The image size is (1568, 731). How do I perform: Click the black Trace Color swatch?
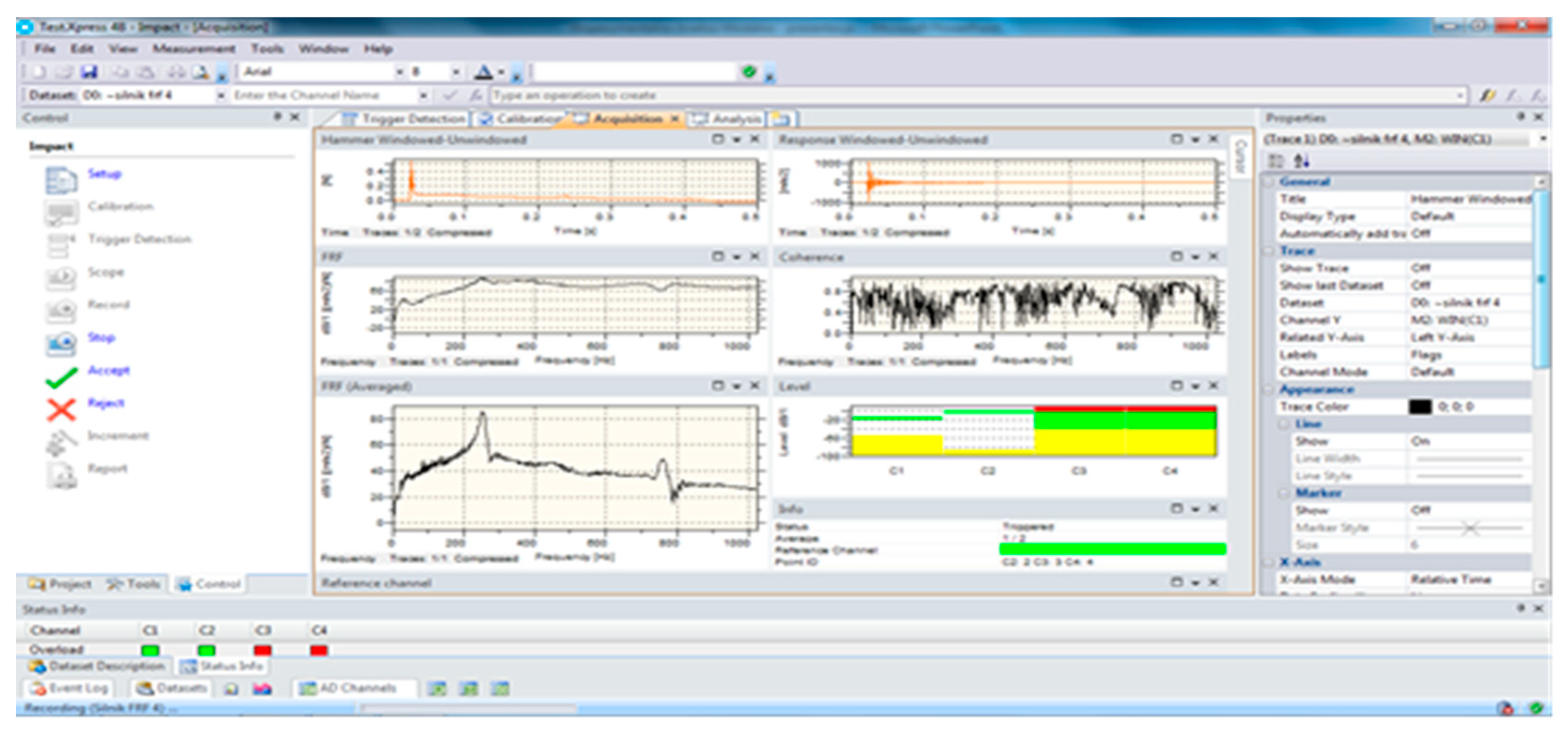point(1420,407)
